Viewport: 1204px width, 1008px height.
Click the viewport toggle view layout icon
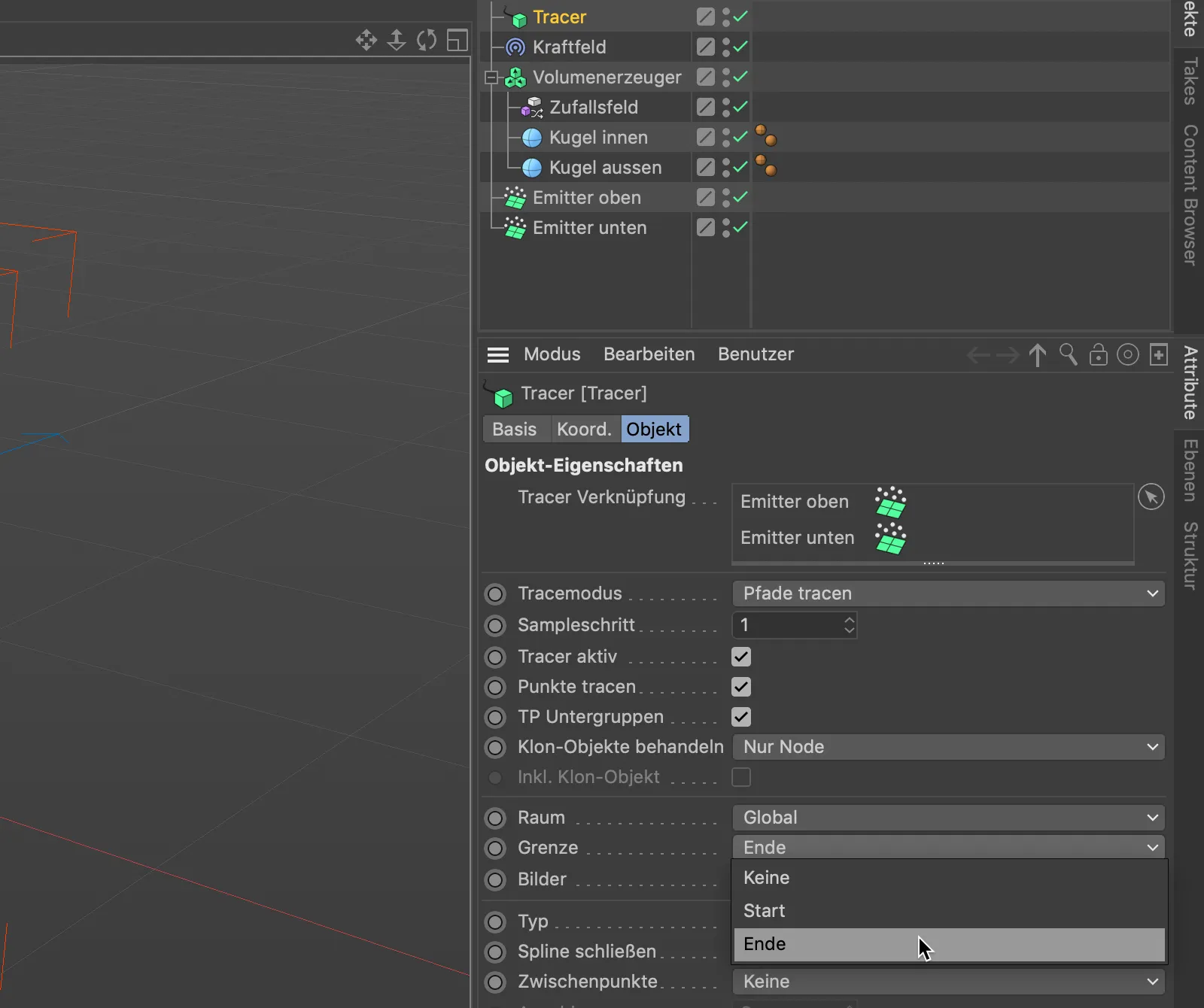[x=458, y=40]
